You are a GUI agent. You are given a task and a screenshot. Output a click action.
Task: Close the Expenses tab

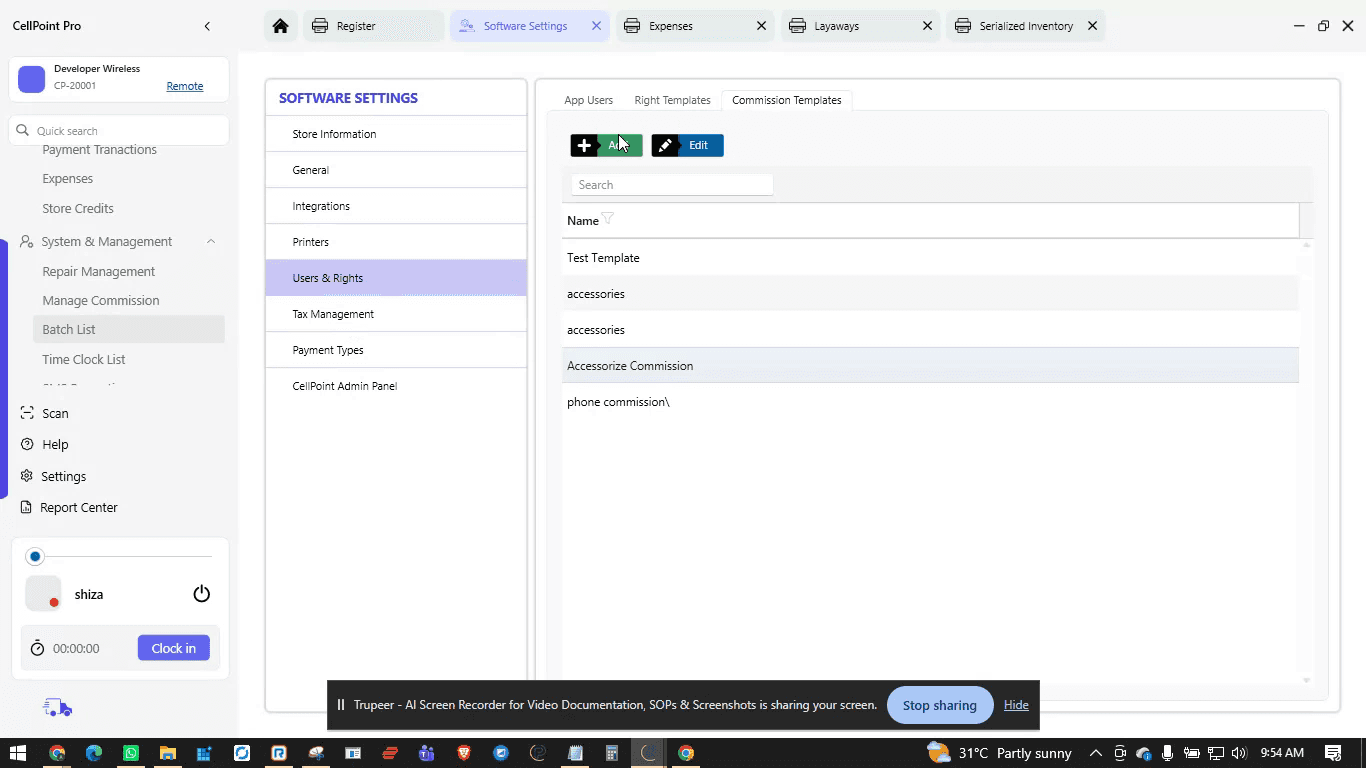(x=761, y=26)
